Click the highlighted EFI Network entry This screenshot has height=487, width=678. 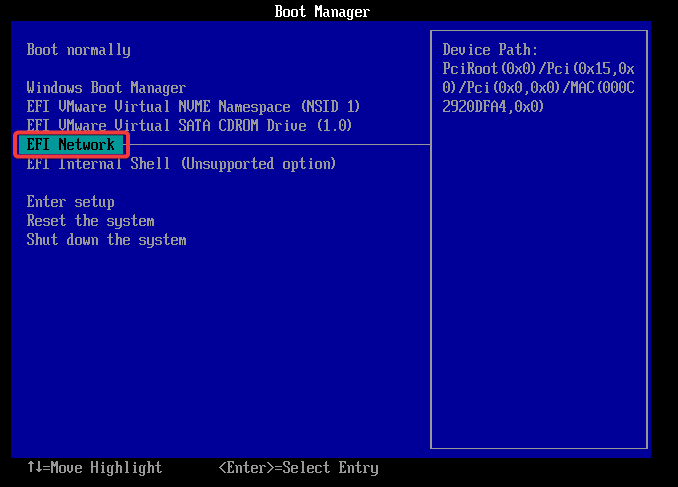click(71, 145)
